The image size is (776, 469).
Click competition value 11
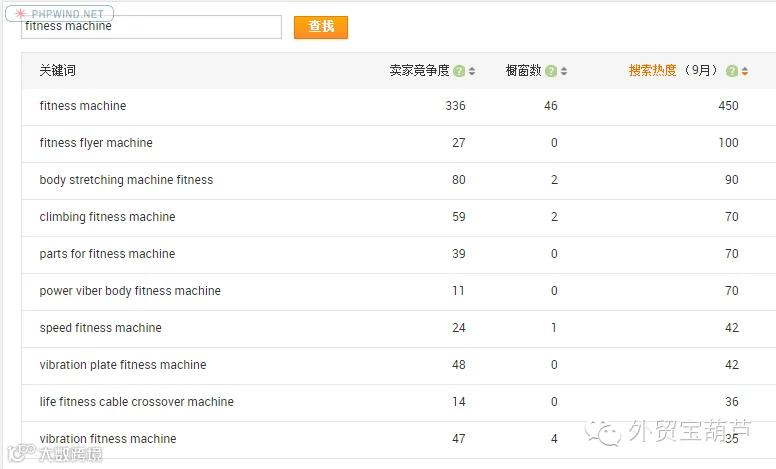coord(459,291)
